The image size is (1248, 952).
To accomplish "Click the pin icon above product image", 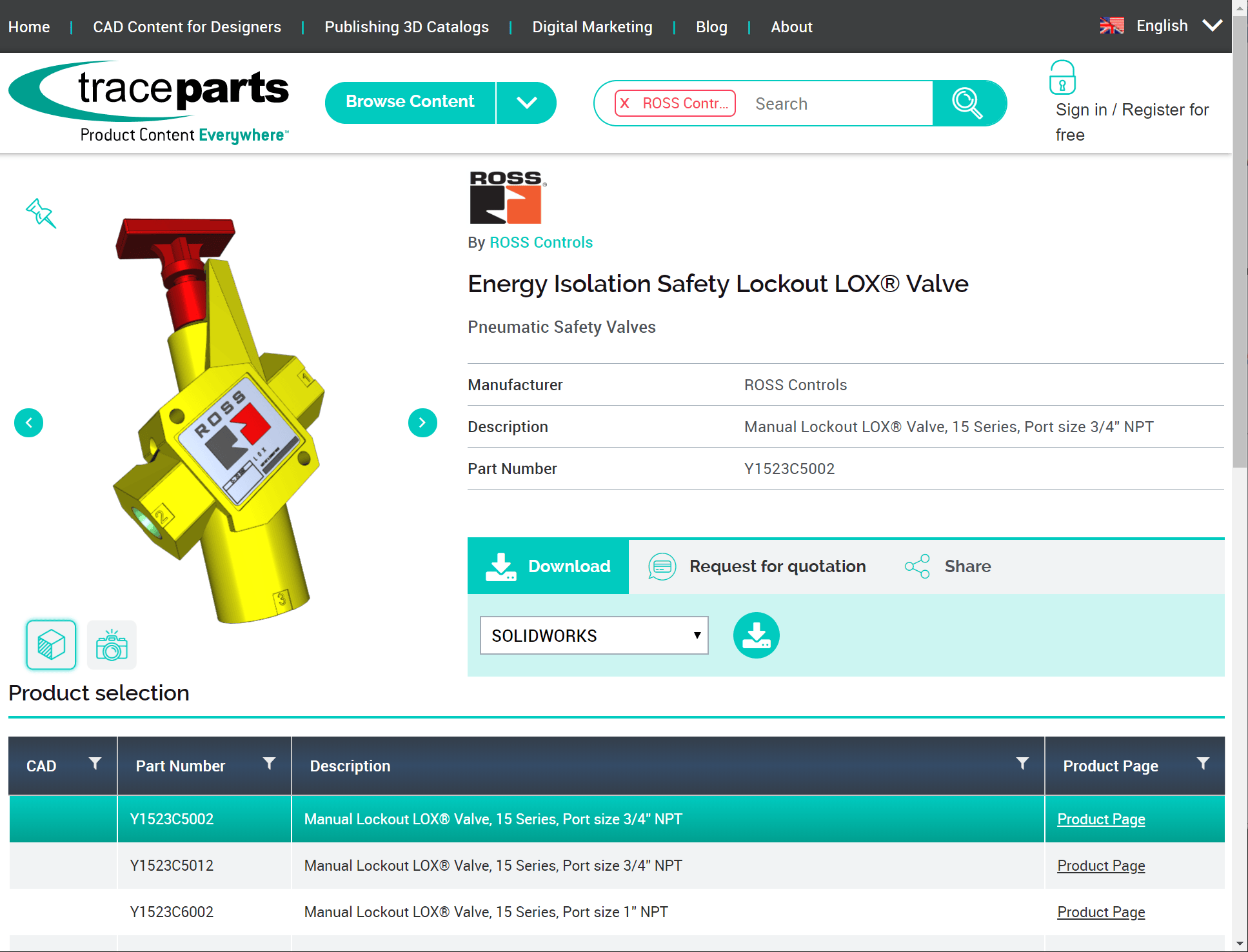I will [x=41, y=213].
